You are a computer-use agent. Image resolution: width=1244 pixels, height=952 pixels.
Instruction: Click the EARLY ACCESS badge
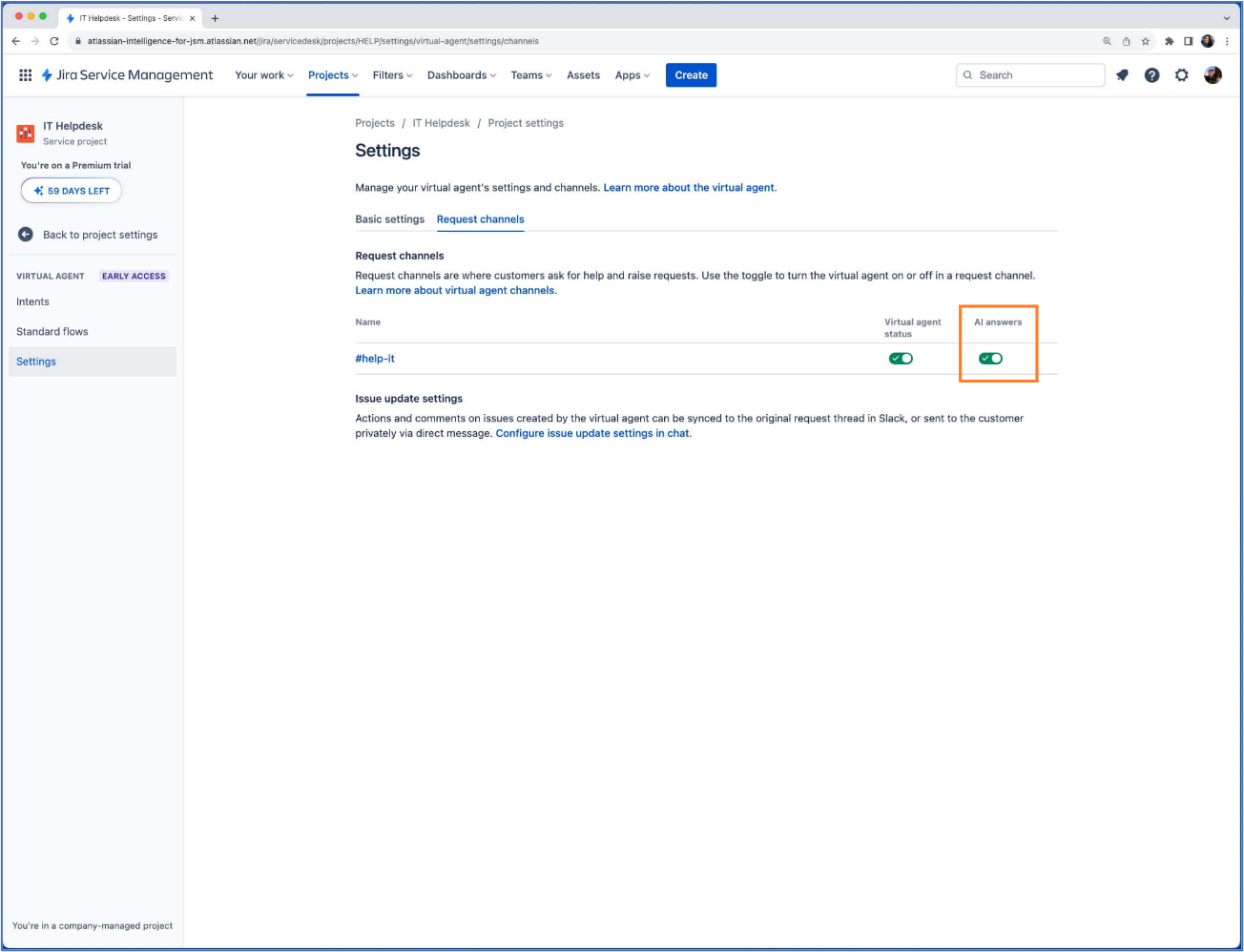pyautogui.click(x=134, y=277)
